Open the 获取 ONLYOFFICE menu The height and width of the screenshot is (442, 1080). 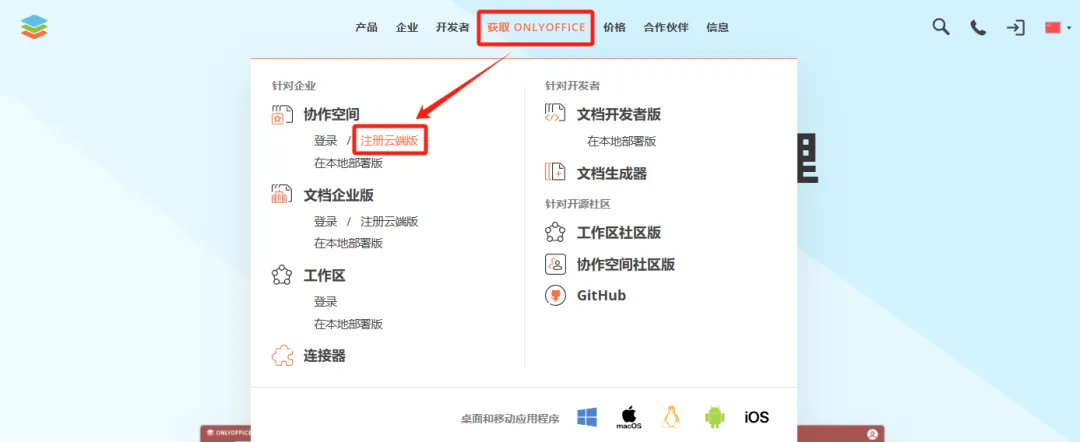pos(536,28)
